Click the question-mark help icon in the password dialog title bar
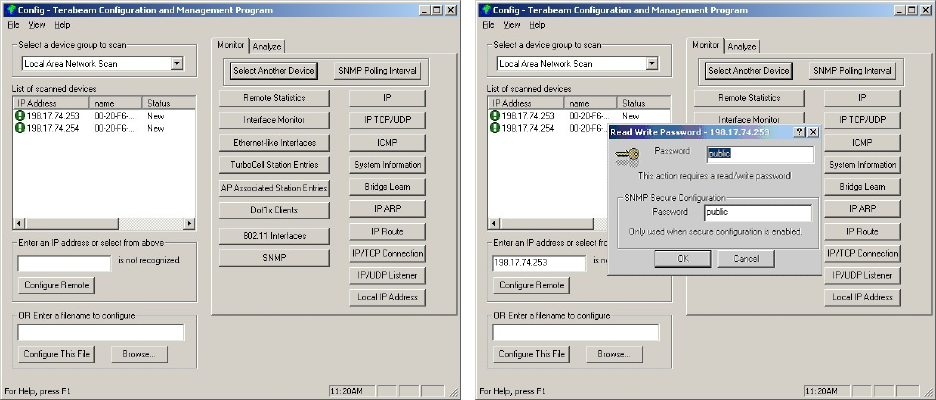 tap(800, 132)
